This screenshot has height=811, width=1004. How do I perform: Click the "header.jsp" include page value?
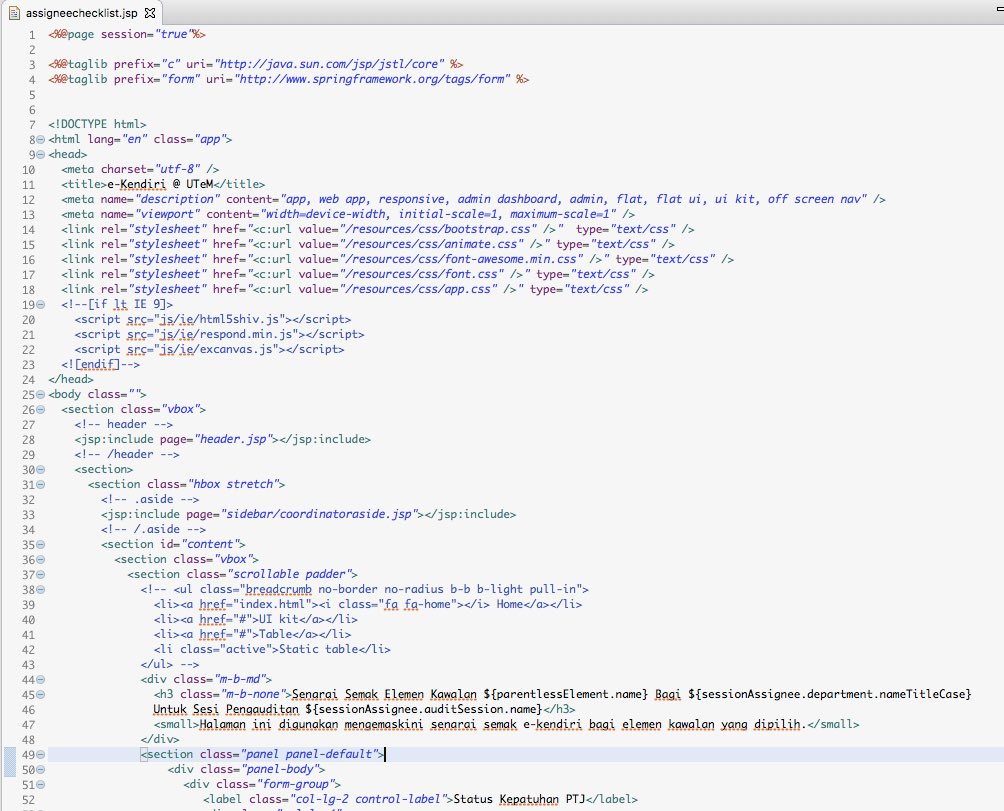[233, 439]
